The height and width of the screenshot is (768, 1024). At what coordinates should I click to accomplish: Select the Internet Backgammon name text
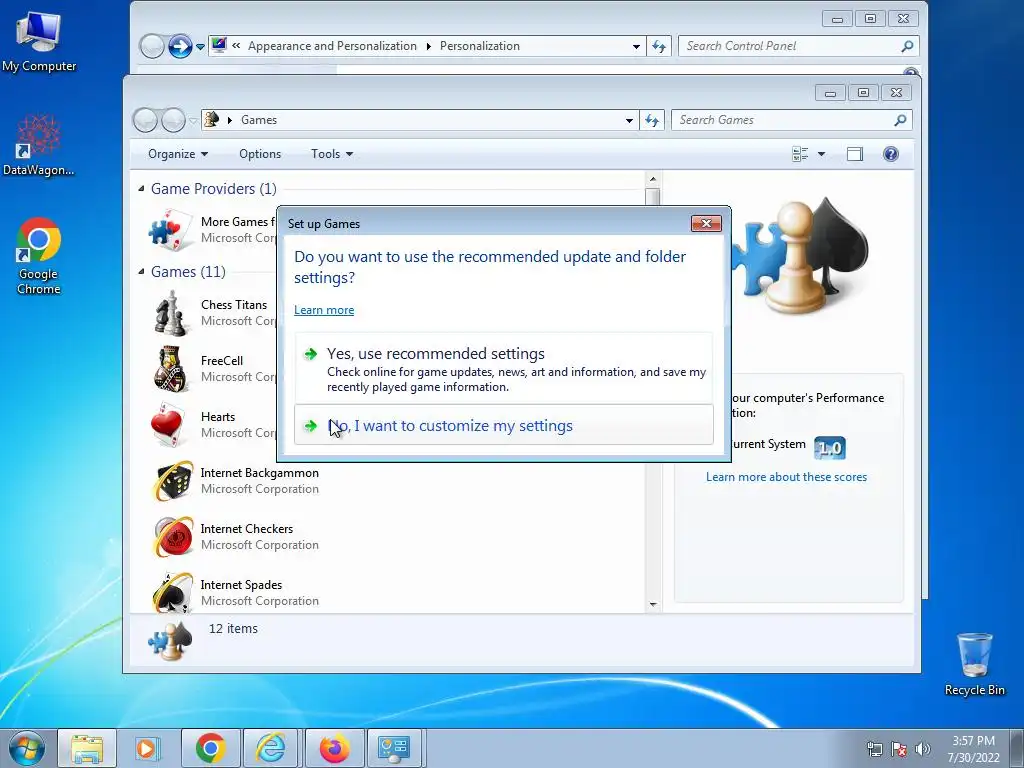(x=259, y=473)
